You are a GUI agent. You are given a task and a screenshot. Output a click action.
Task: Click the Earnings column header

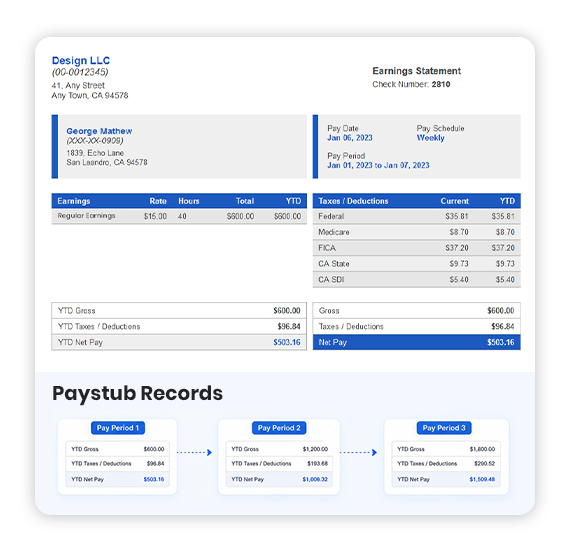coord(74,201)
